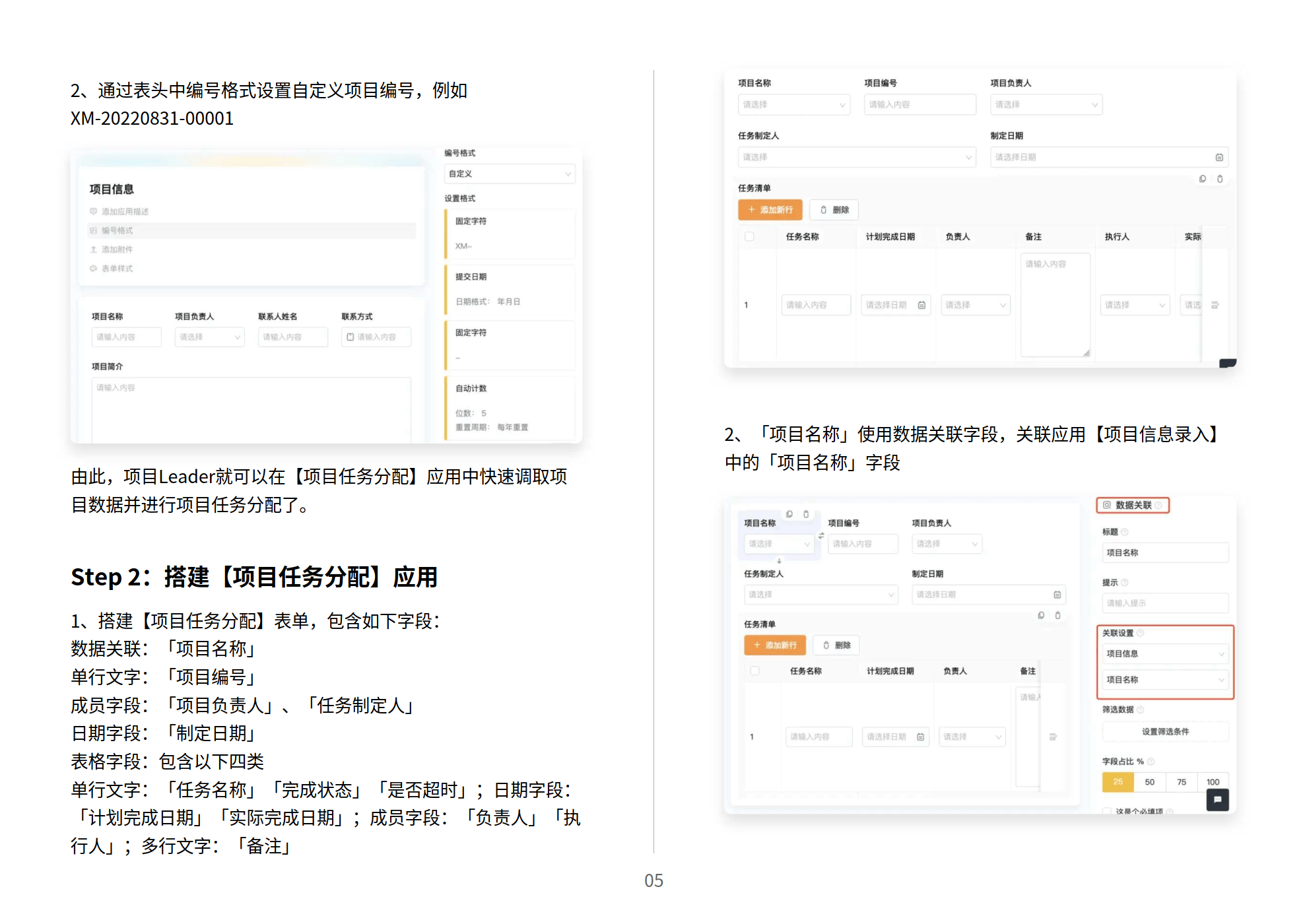Image resolution: width=1307 pixels, height=924 pixels.
Task: Click the 数据关联 field type icon
Action: point(1107,505)
